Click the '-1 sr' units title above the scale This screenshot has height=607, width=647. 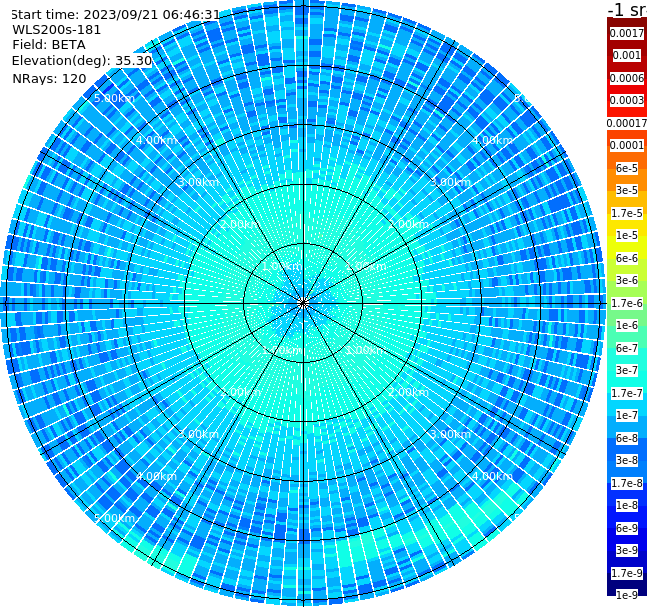627,9
